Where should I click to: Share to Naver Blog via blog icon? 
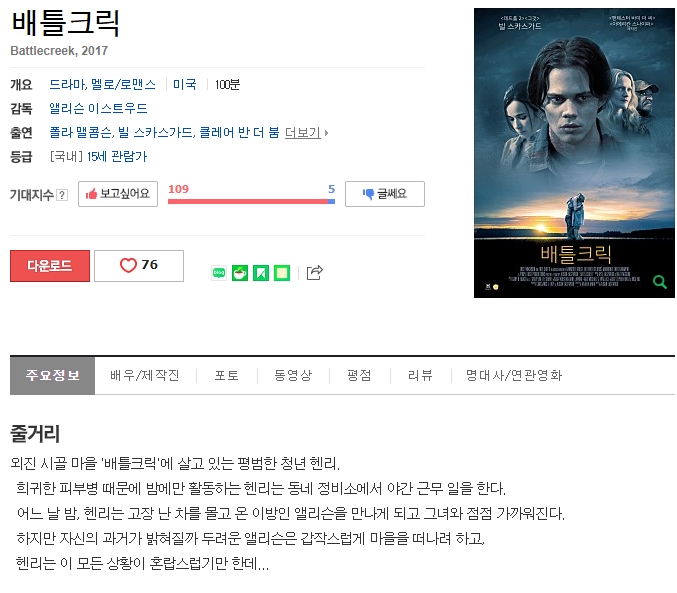tap(219, 273)
